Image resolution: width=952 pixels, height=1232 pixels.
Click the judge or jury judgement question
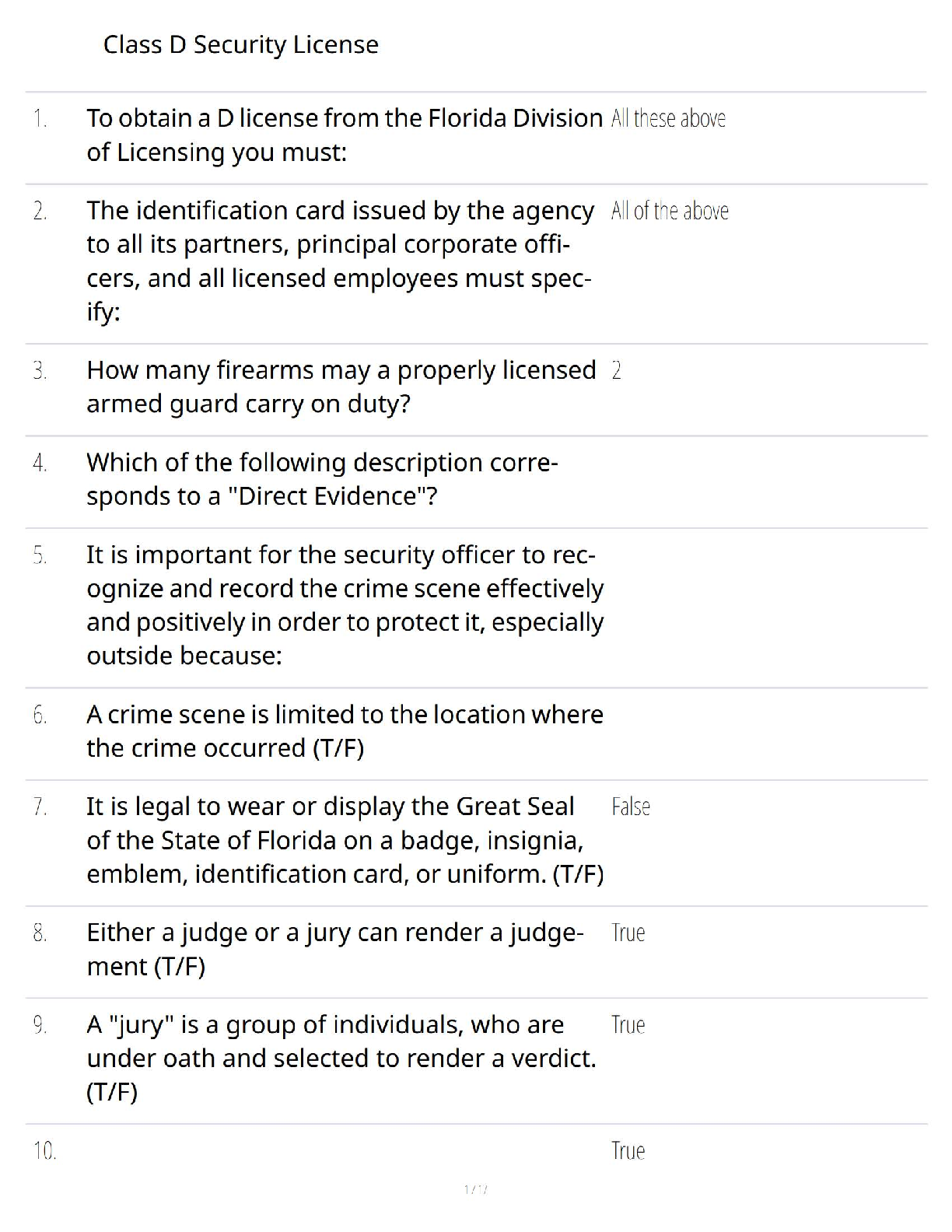334,949
